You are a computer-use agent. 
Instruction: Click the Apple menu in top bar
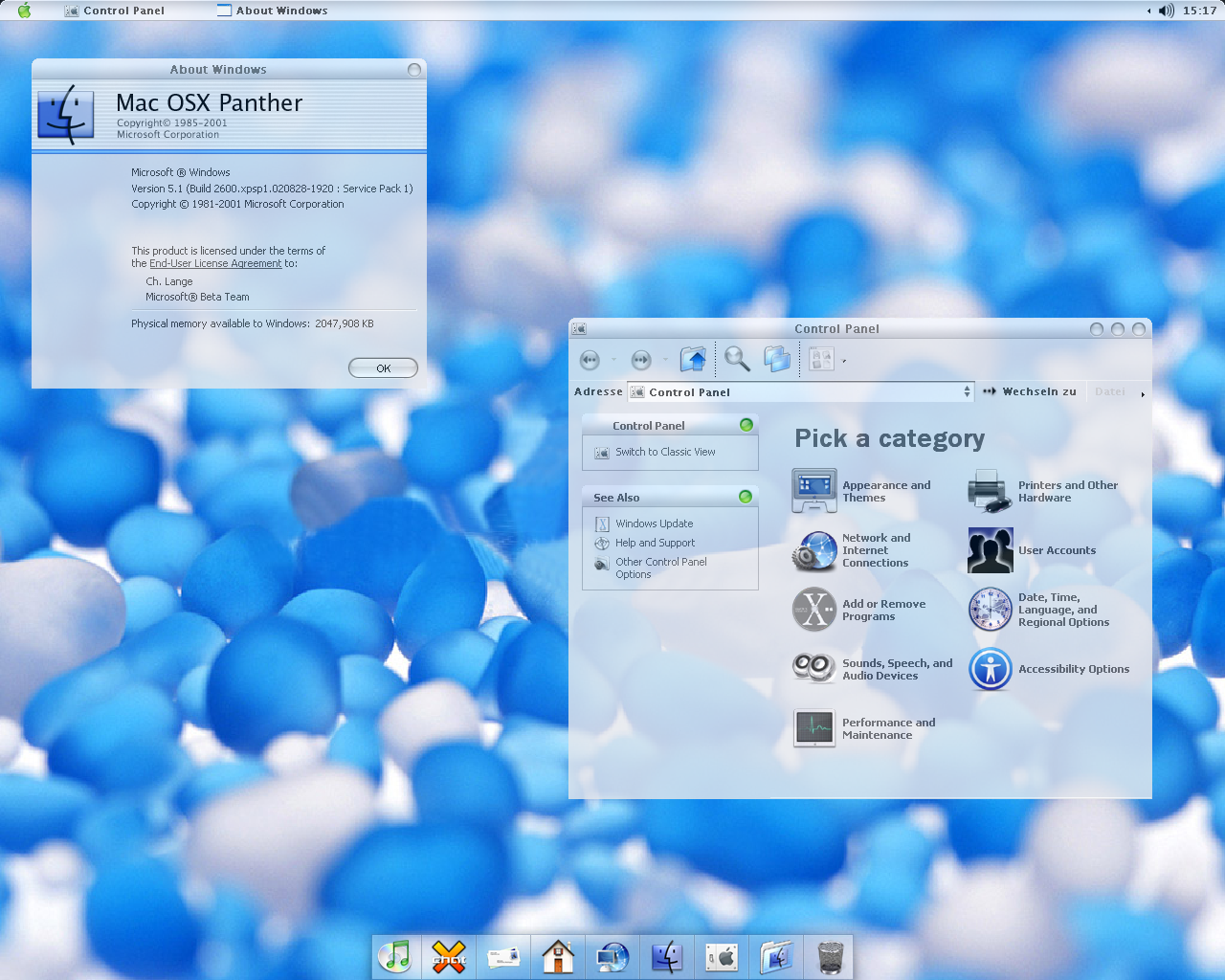(x=25, y=11)
